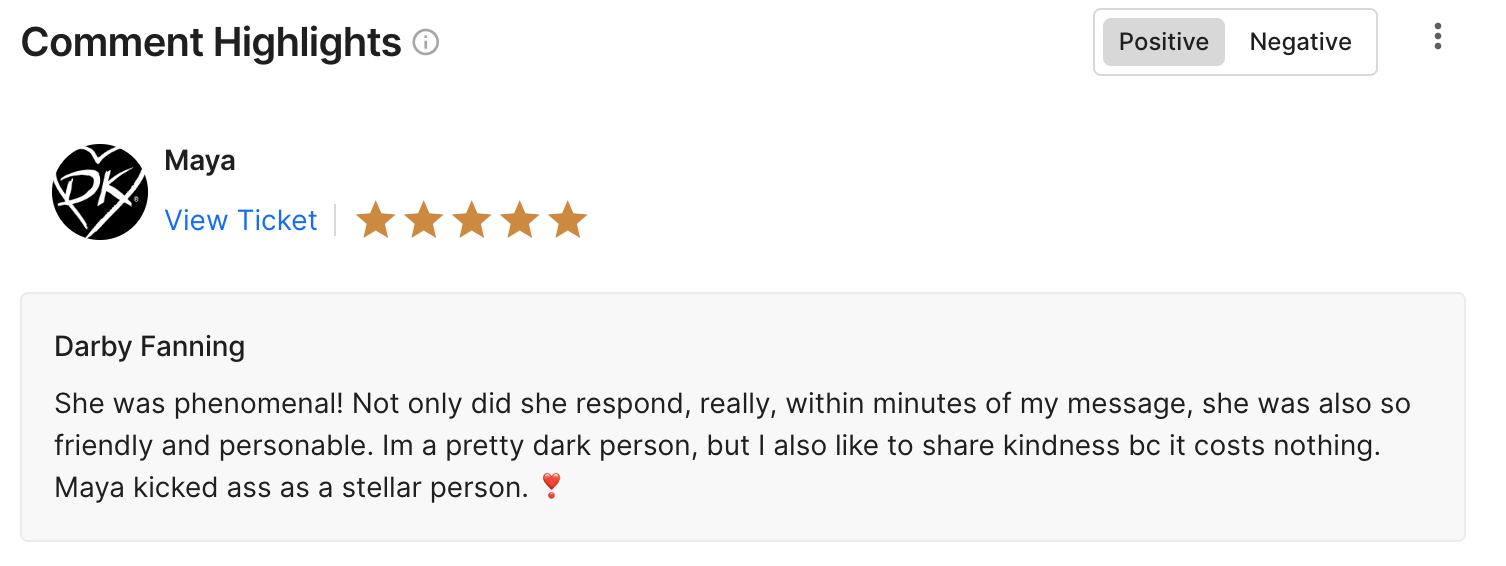The height and width of the screenshot is (566, 1506).
Task: Click the PK logo avatar
Action: click(100, 192)
